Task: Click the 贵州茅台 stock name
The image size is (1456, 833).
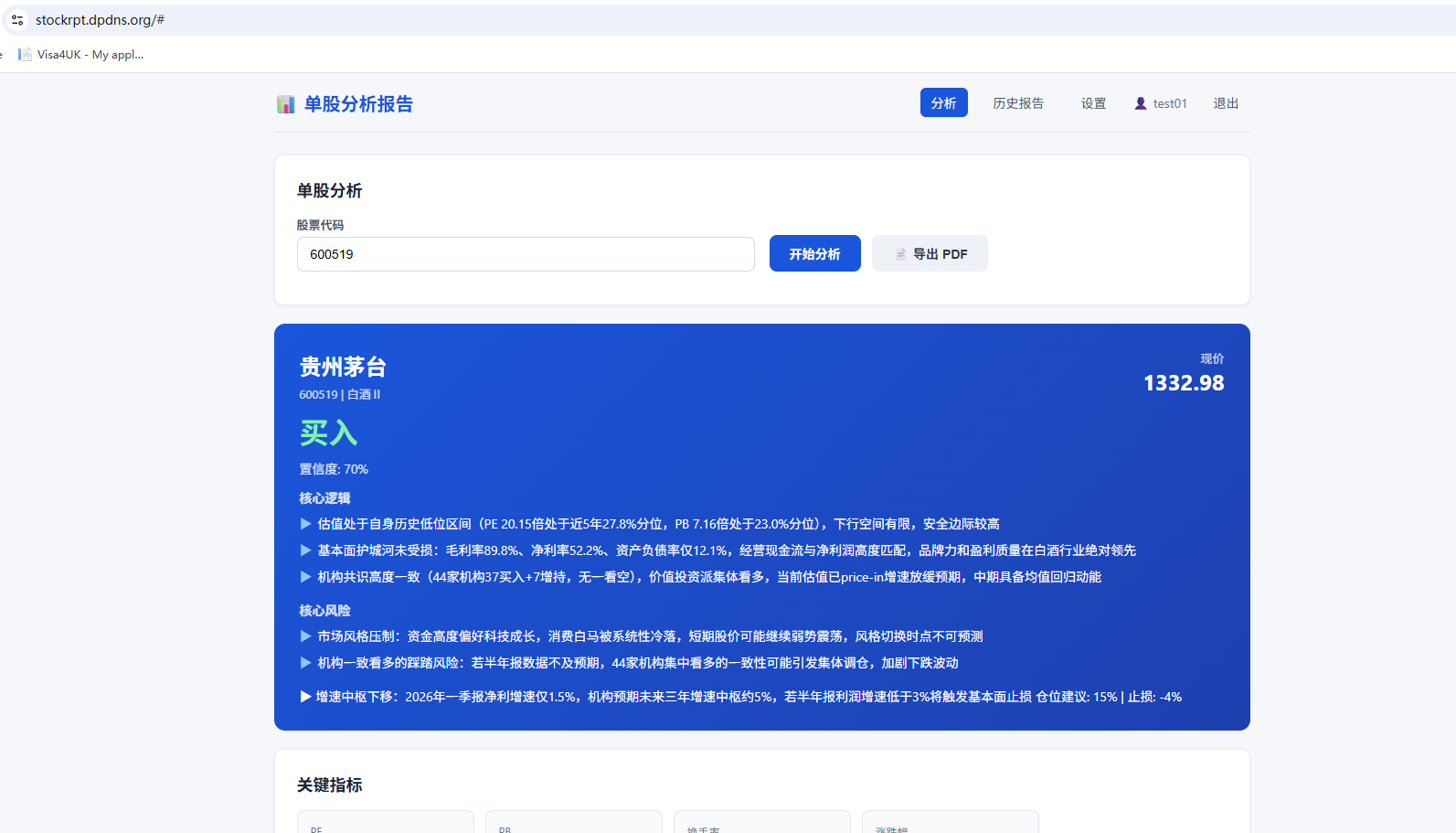Action: pyautogui.click(x=343, y=367)
